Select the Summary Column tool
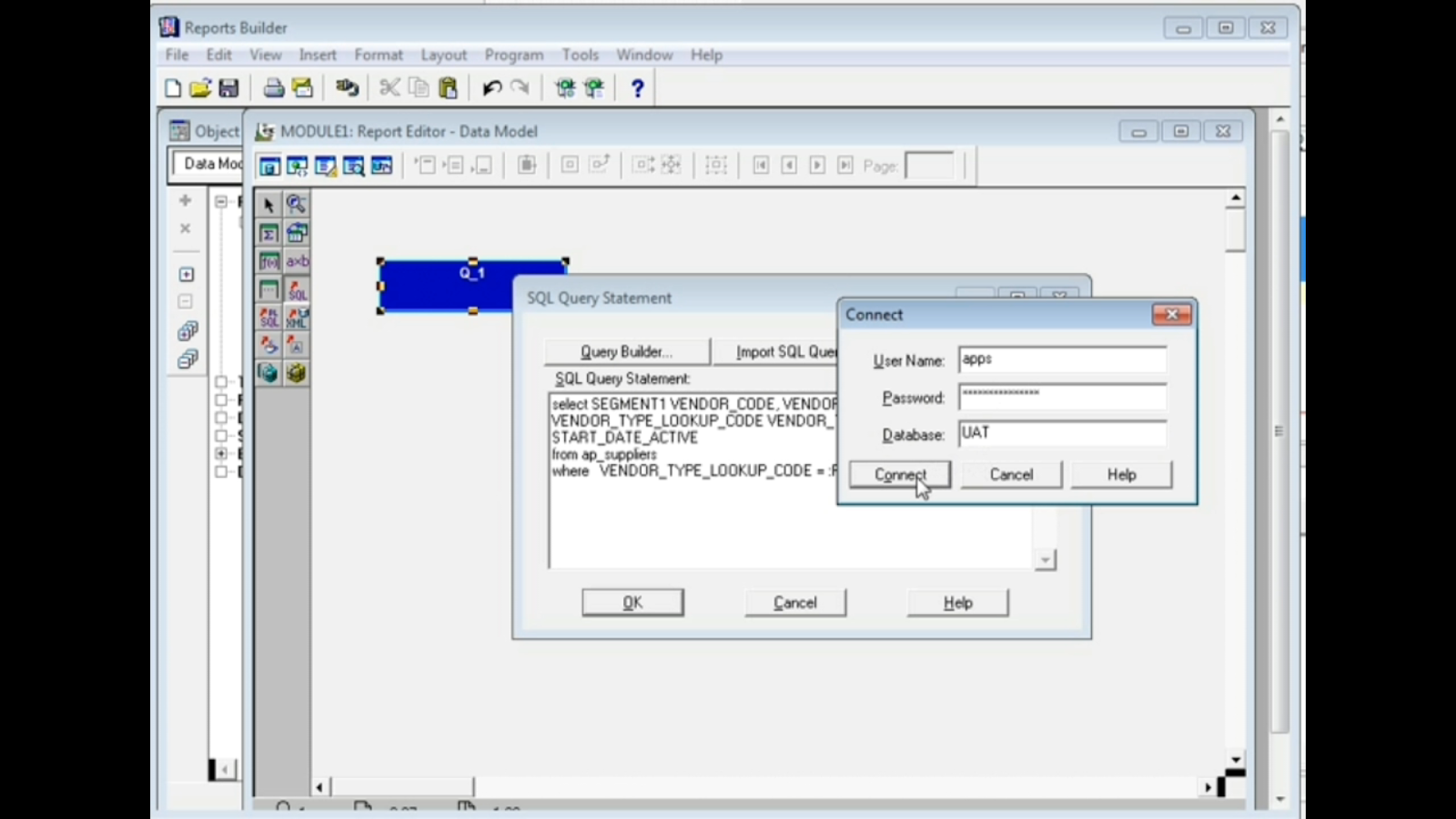This screenshot has width=1456, height=819. coord(268,233)
